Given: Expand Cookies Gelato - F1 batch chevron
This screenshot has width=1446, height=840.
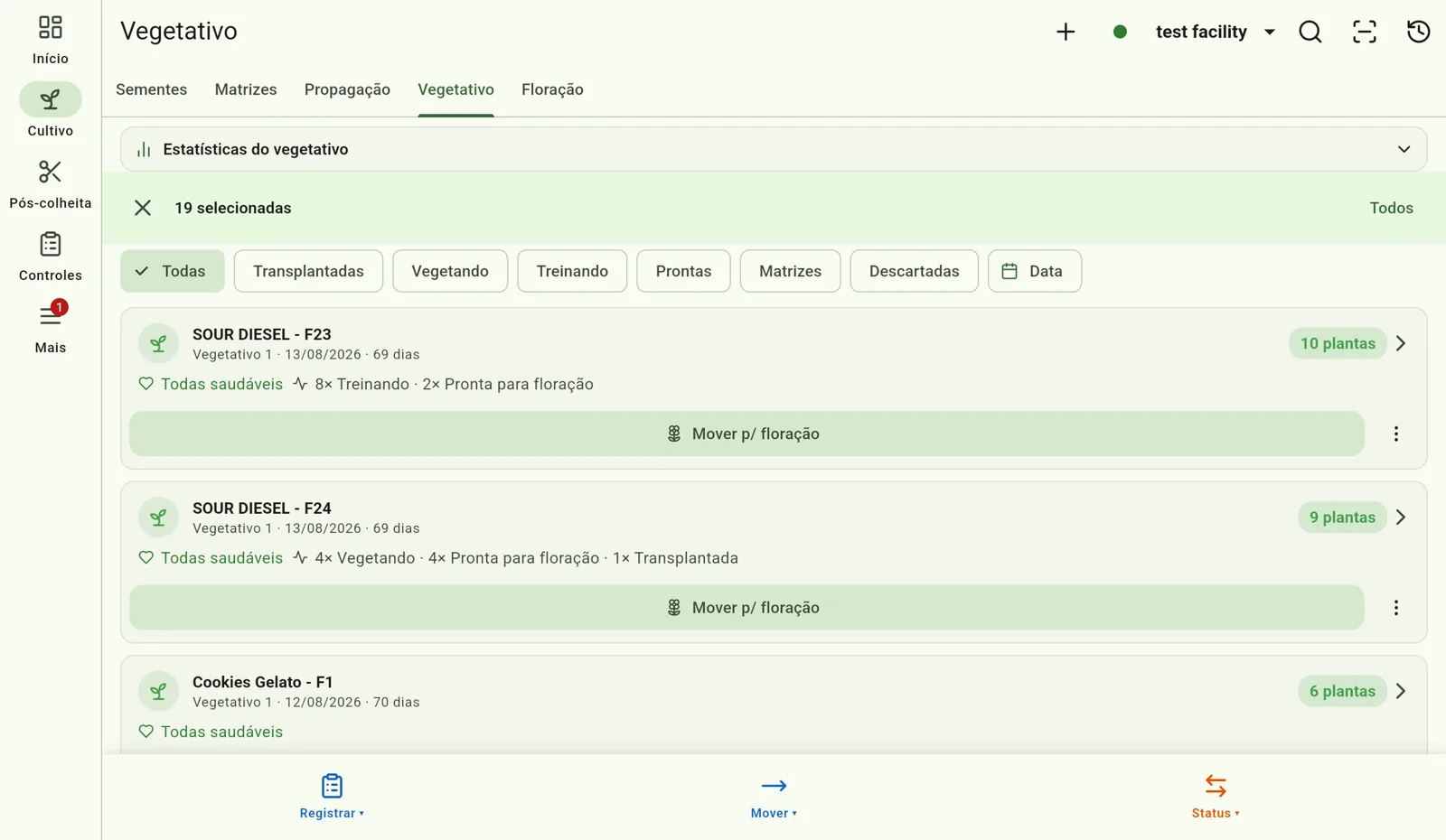Looking at the screenshot, I should coord(1401,691).
